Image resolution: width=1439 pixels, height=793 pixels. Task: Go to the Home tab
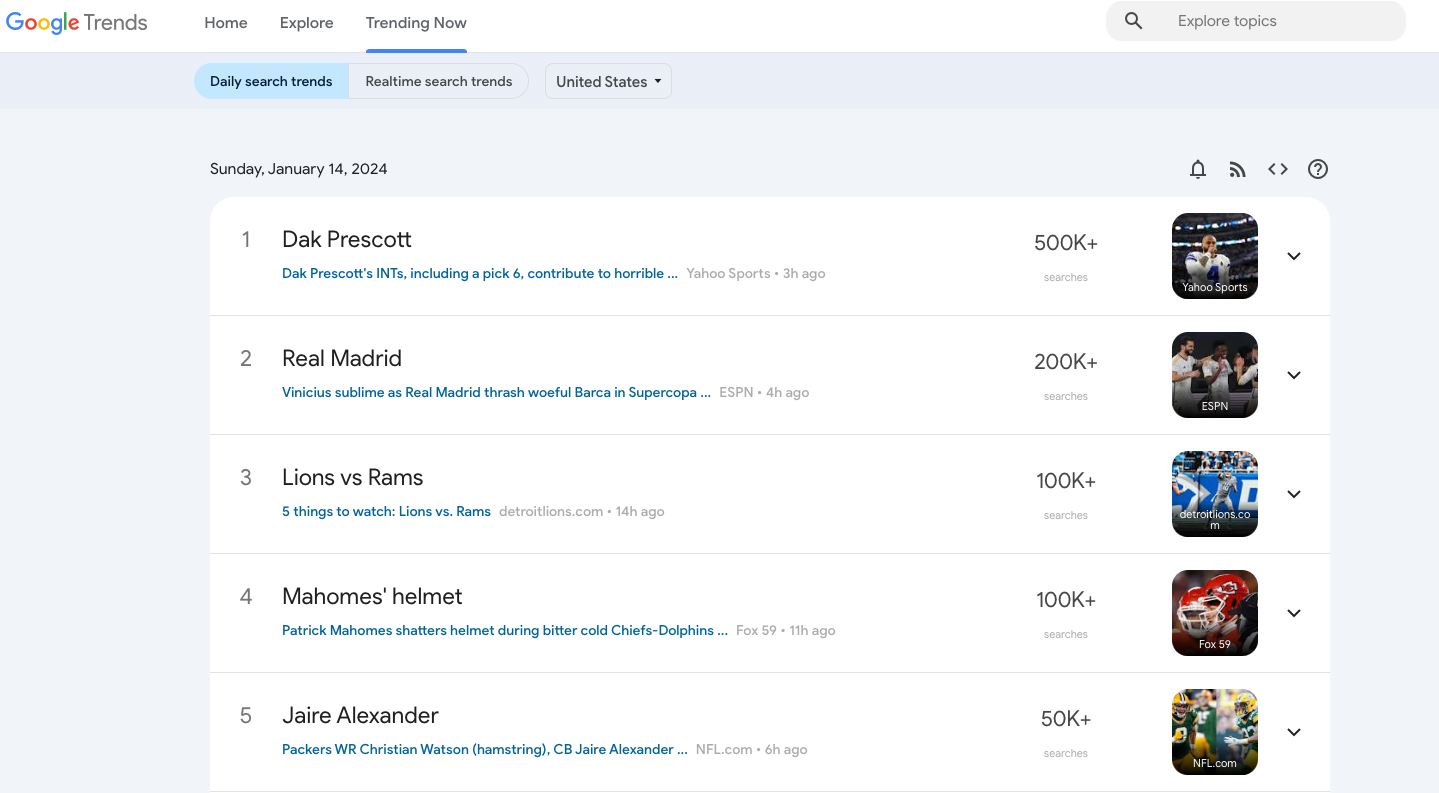pos(226,23)
